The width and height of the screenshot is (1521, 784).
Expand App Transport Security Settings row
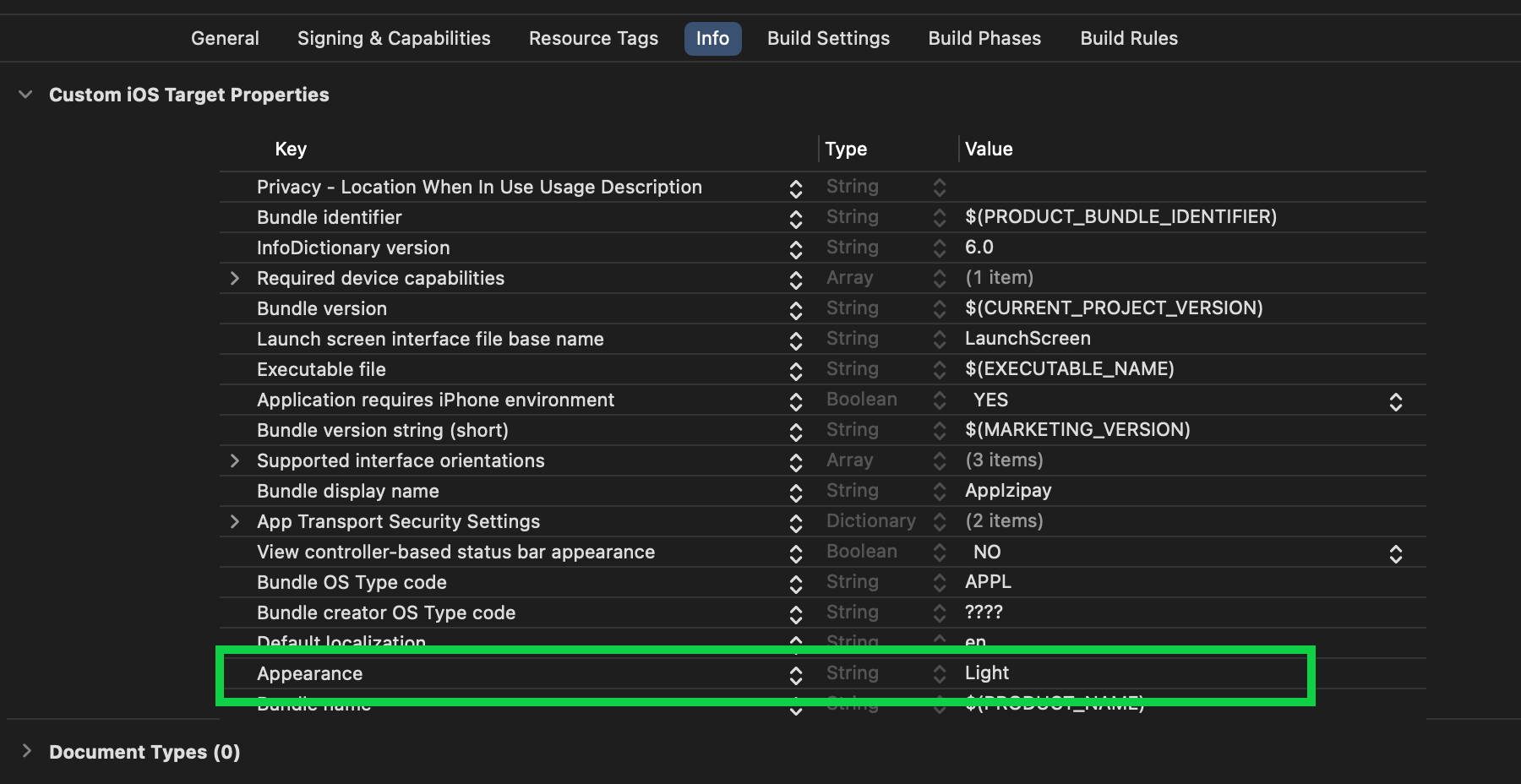[235, 522]
